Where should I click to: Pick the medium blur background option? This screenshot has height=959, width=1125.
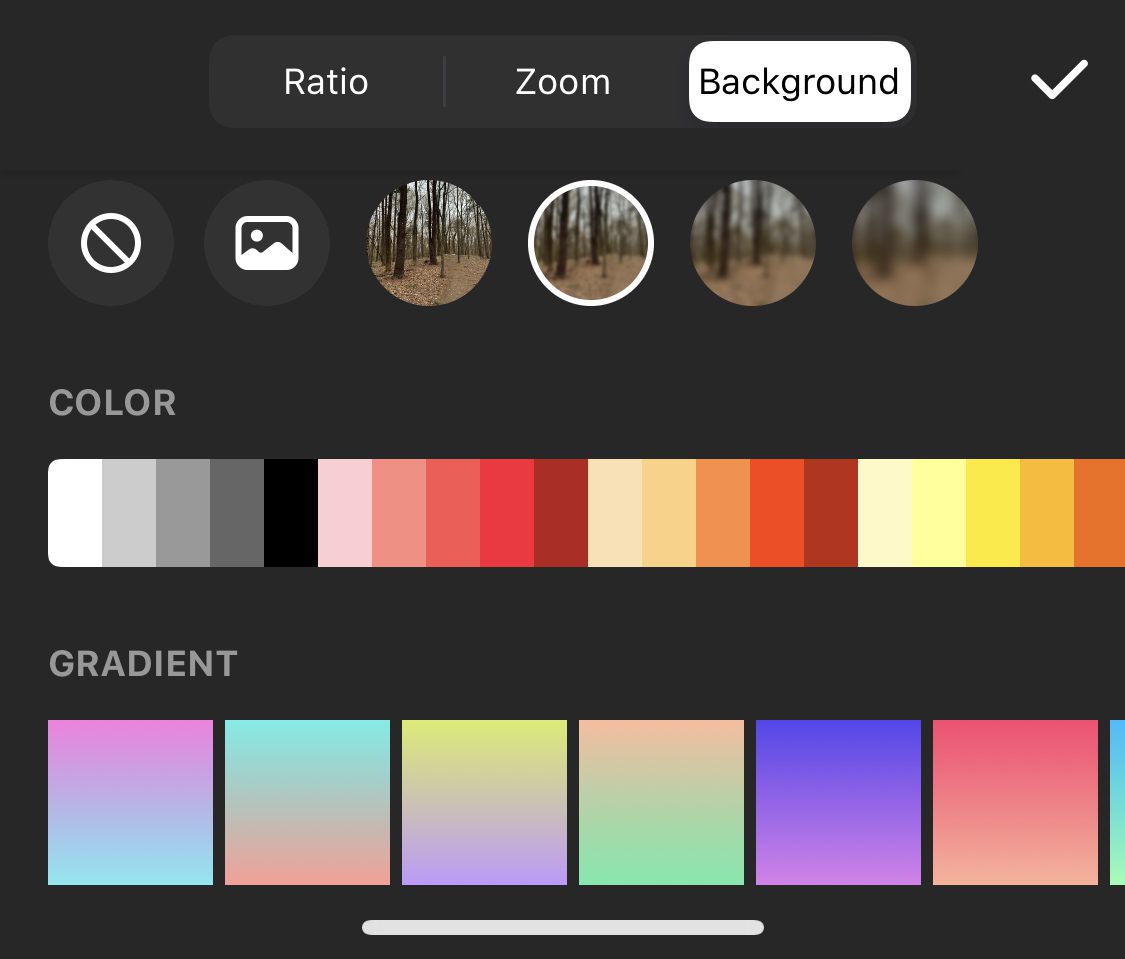(753, 243)
